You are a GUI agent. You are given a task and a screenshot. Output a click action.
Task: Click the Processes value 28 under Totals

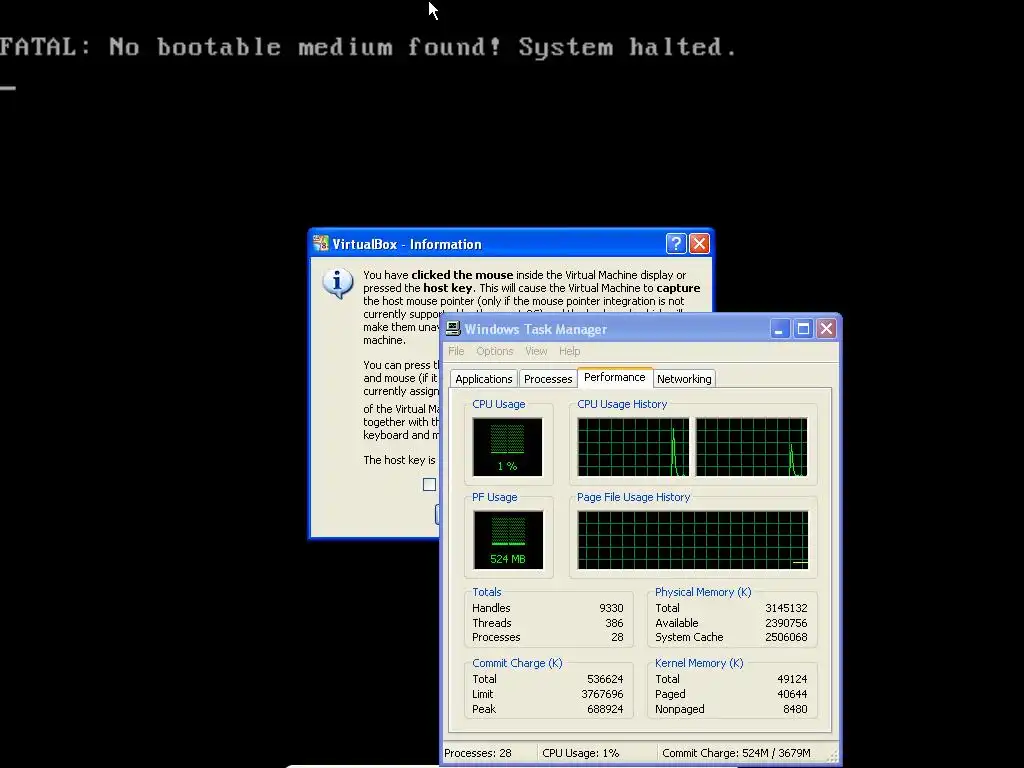coord(618,637)
